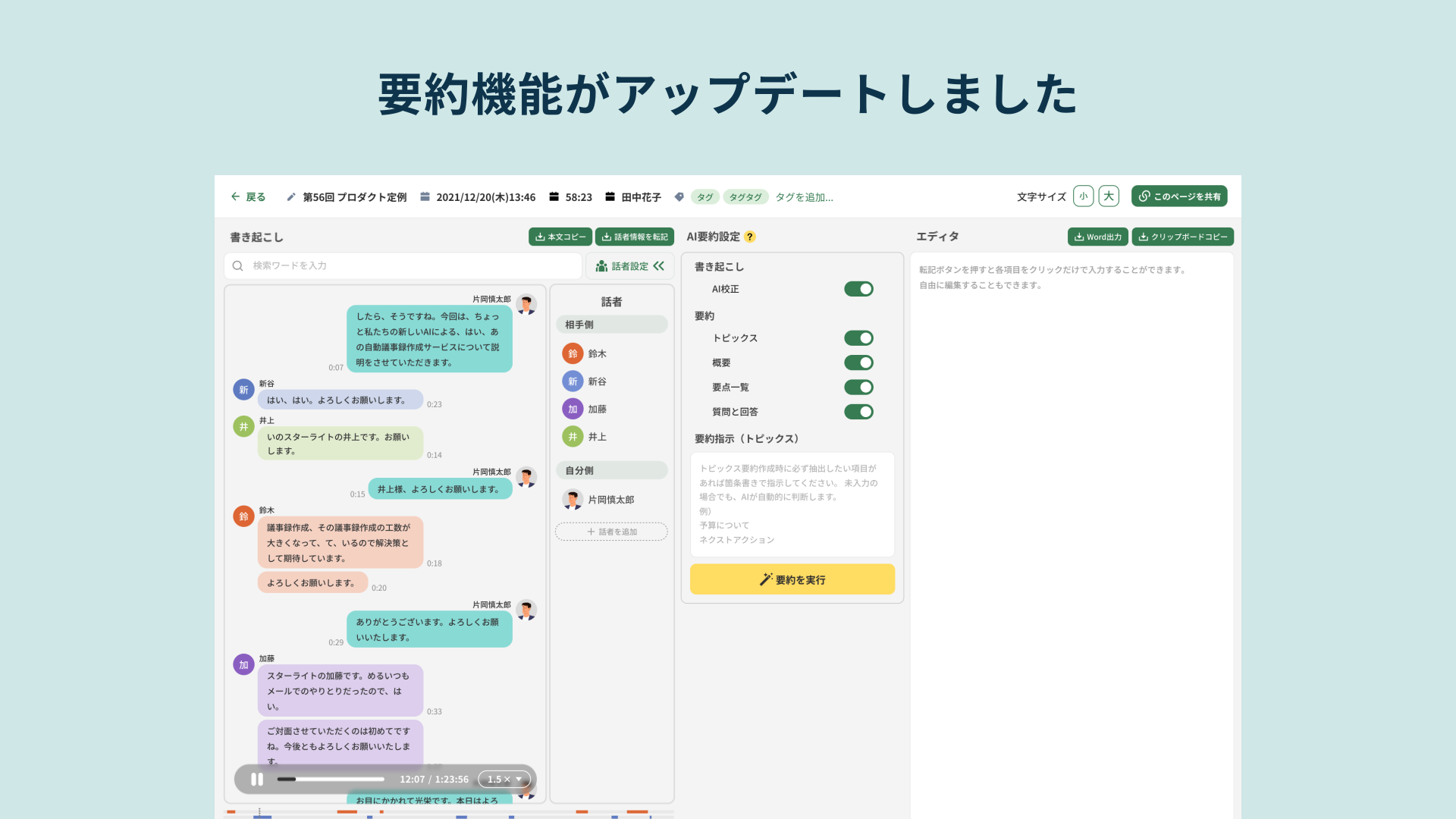
Task: Toggle AI校正 switch off
Action: pos(858,289)
